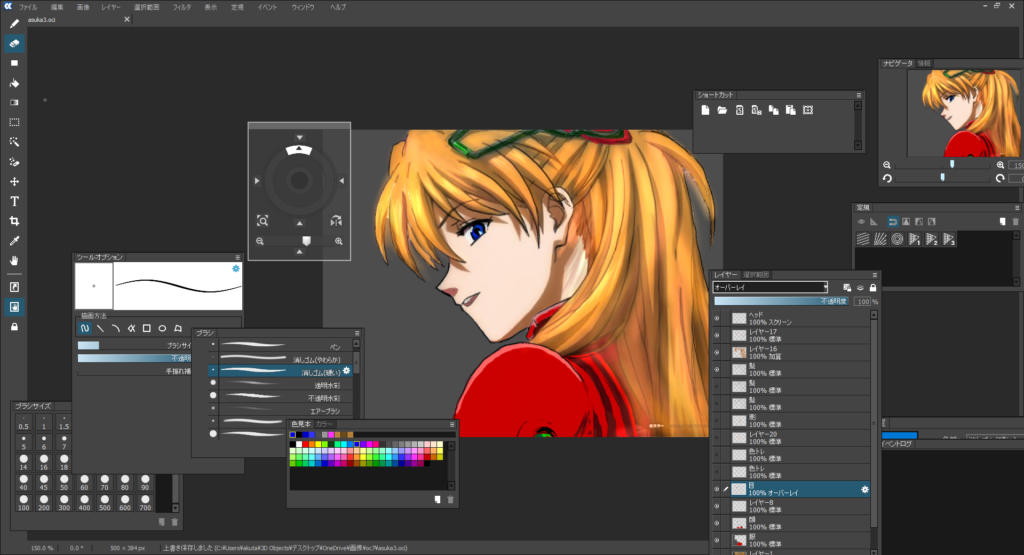Open the ショートカット panel options menu
The width and height of the screenshot is (1024, 555).
pos(859,95)
